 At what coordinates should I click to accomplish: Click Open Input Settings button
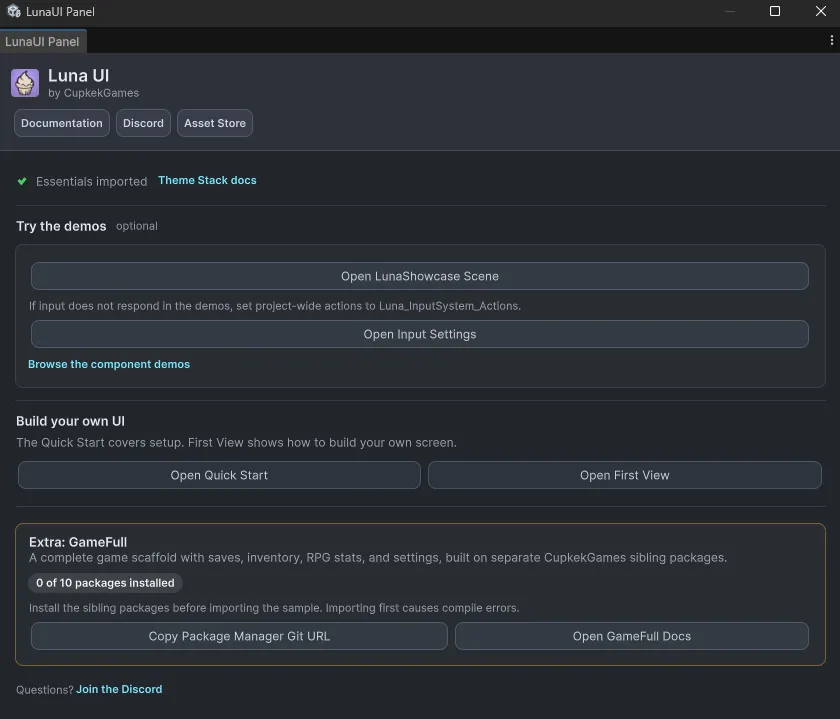(419, 334)
